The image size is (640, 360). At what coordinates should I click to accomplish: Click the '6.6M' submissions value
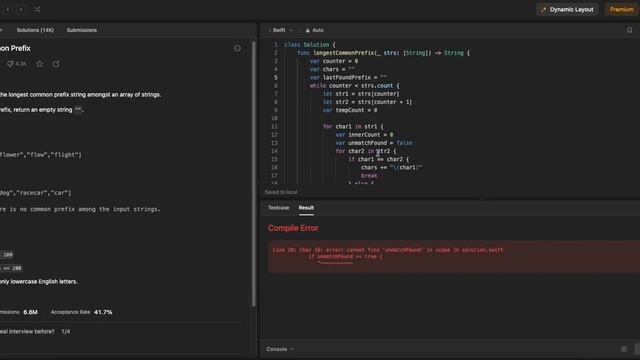[30, 312]
